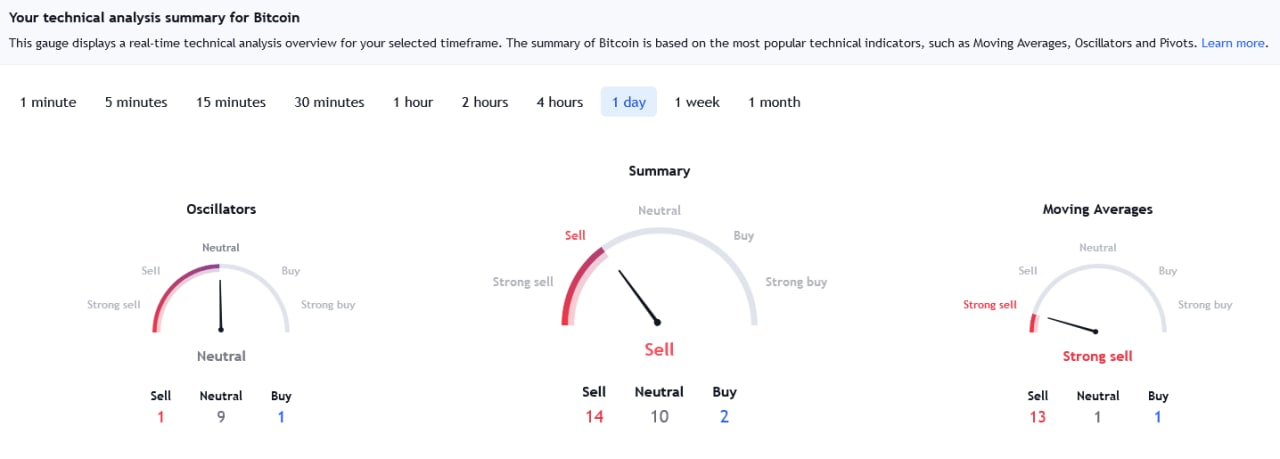Switch to the 5 minutes timeframe
1280x459 pixels.
coord(136,102)
